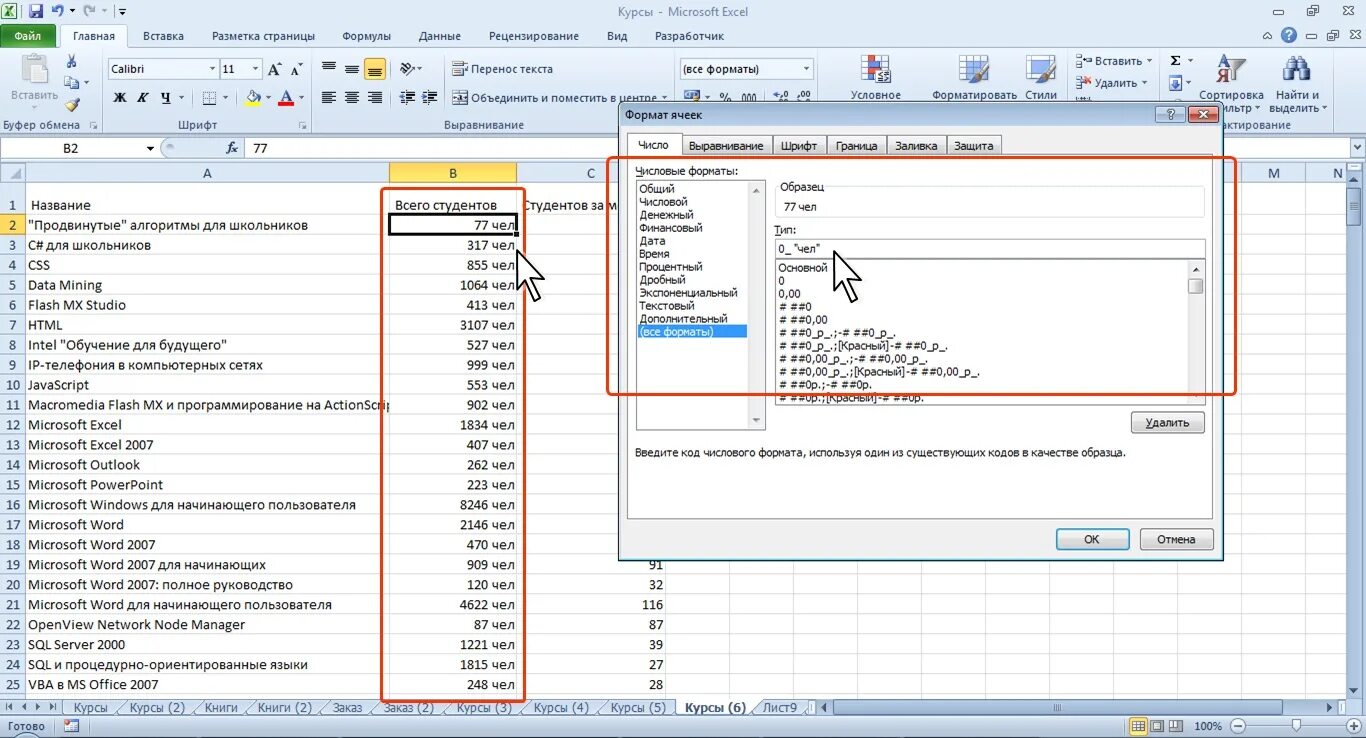
Task: Center text horizontally in the ribbon
Action: click(x=352, y=98)
